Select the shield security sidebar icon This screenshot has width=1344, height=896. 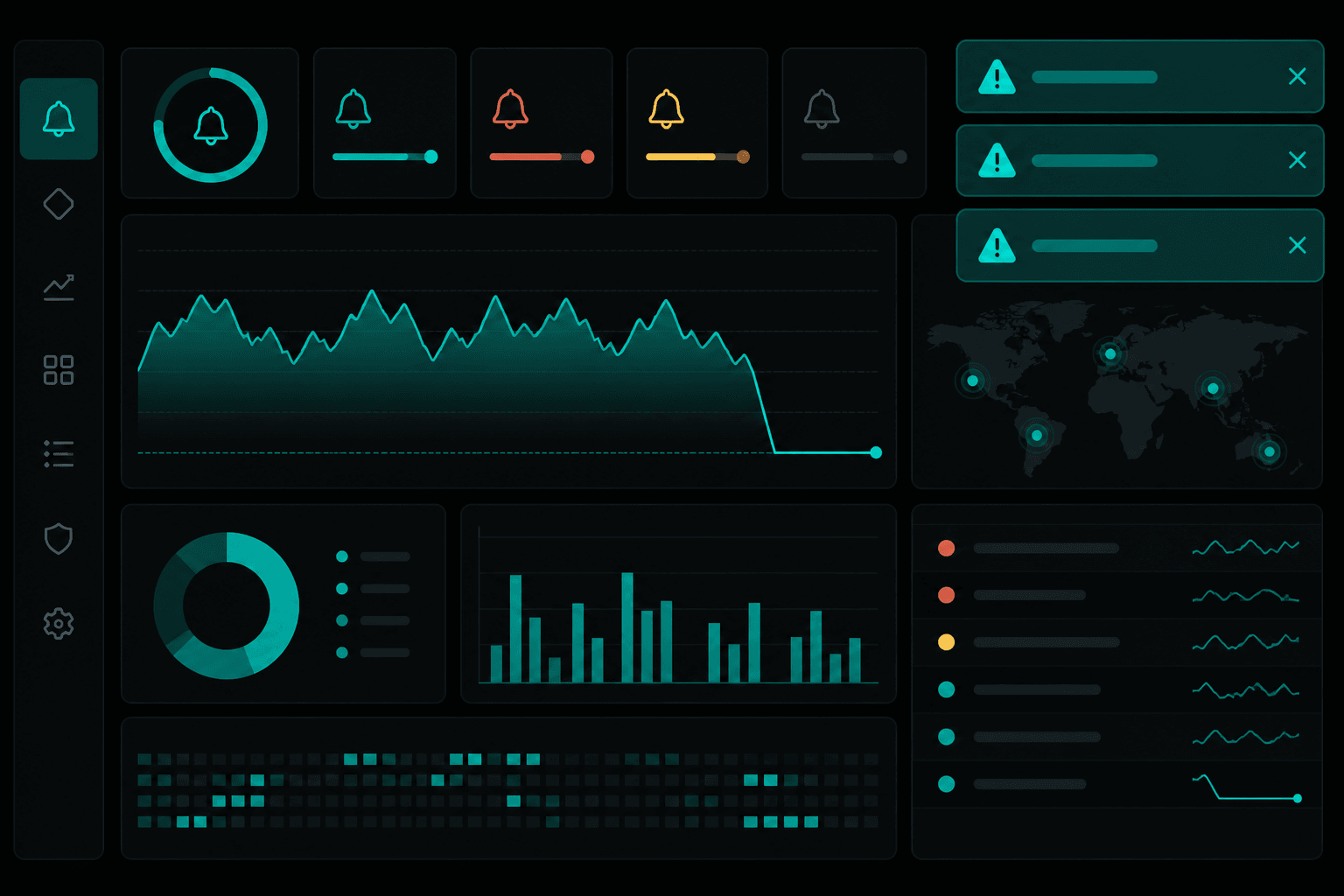pyautogui.click(x=59, y=538)
